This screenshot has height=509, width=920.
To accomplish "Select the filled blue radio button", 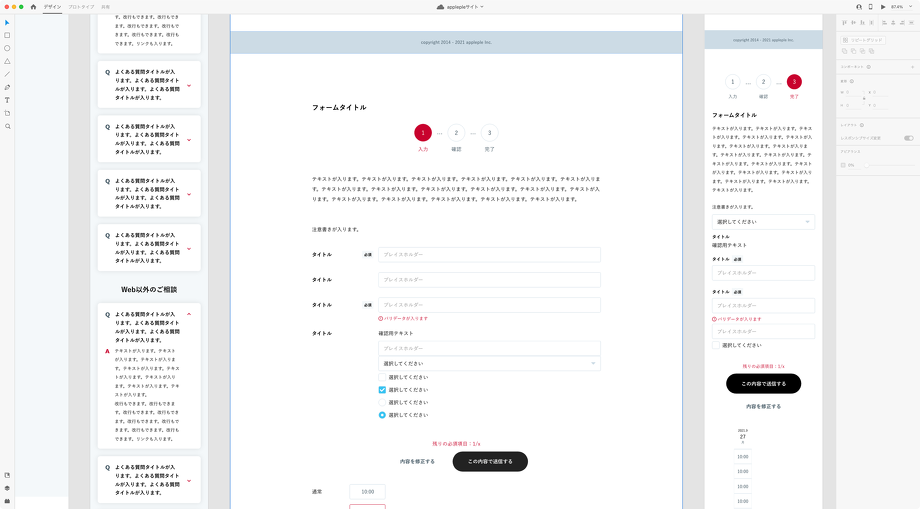I will [382, 415].
